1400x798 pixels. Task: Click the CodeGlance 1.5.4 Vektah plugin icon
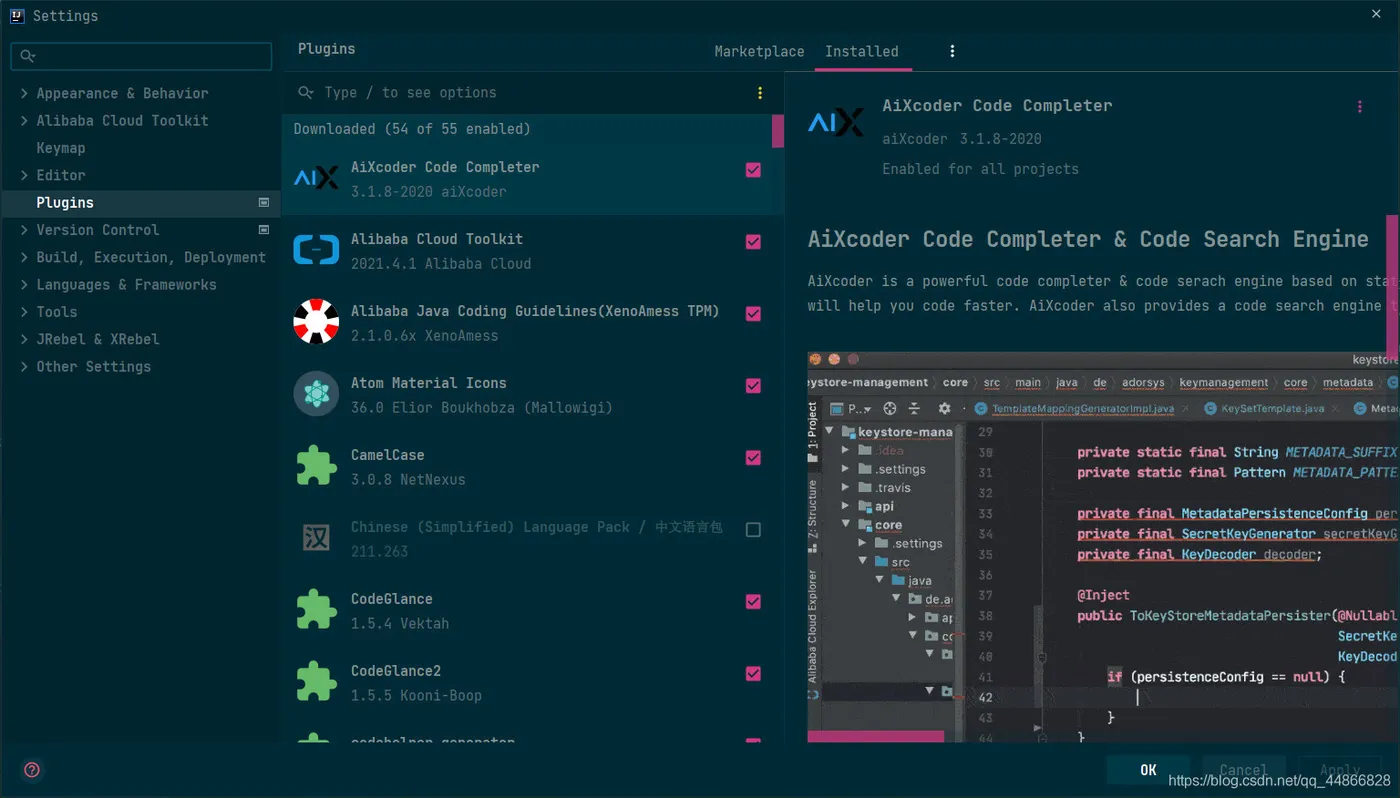316,610
